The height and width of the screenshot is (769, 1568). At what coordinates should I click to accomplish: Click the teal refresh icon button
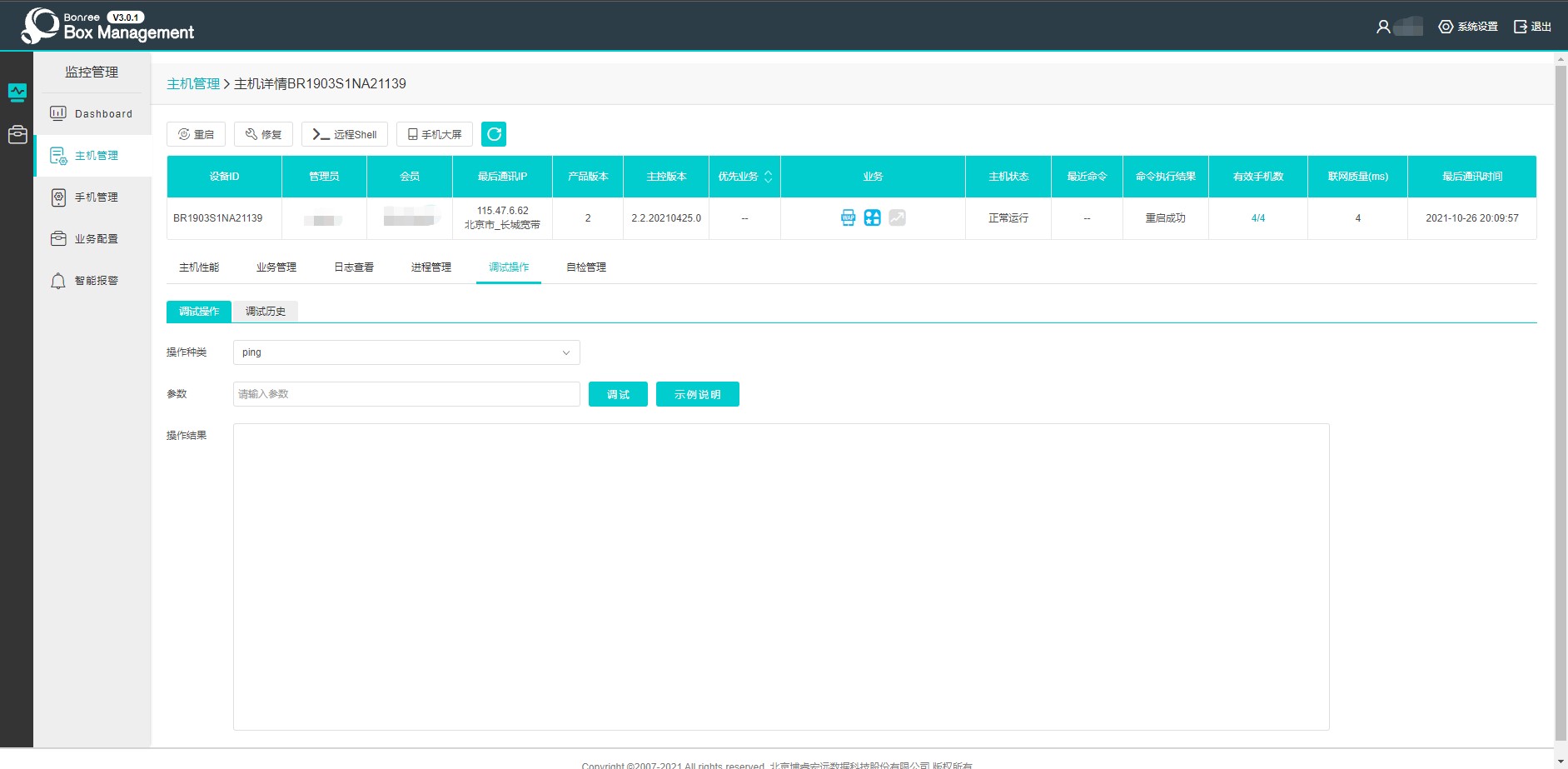(494, 134)
